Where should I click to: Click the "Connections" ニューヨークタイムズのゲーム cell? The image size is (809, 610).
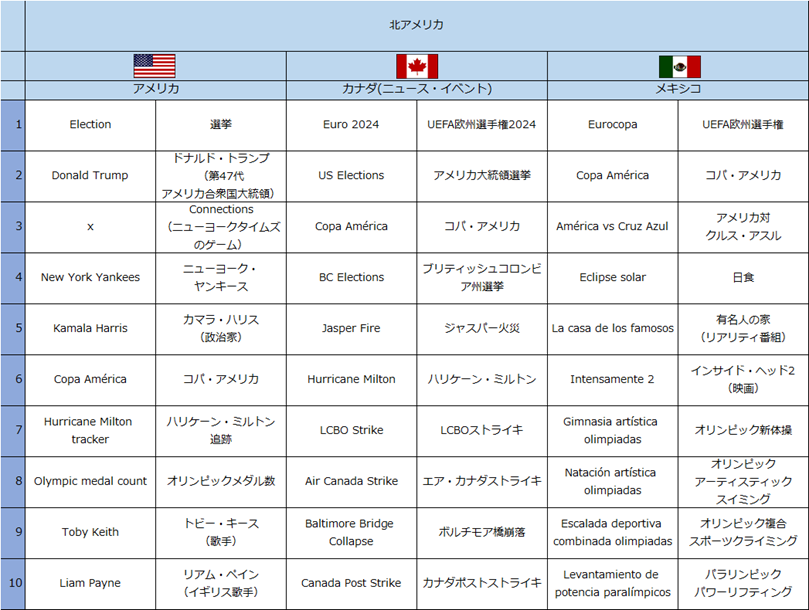pos(221,227)
